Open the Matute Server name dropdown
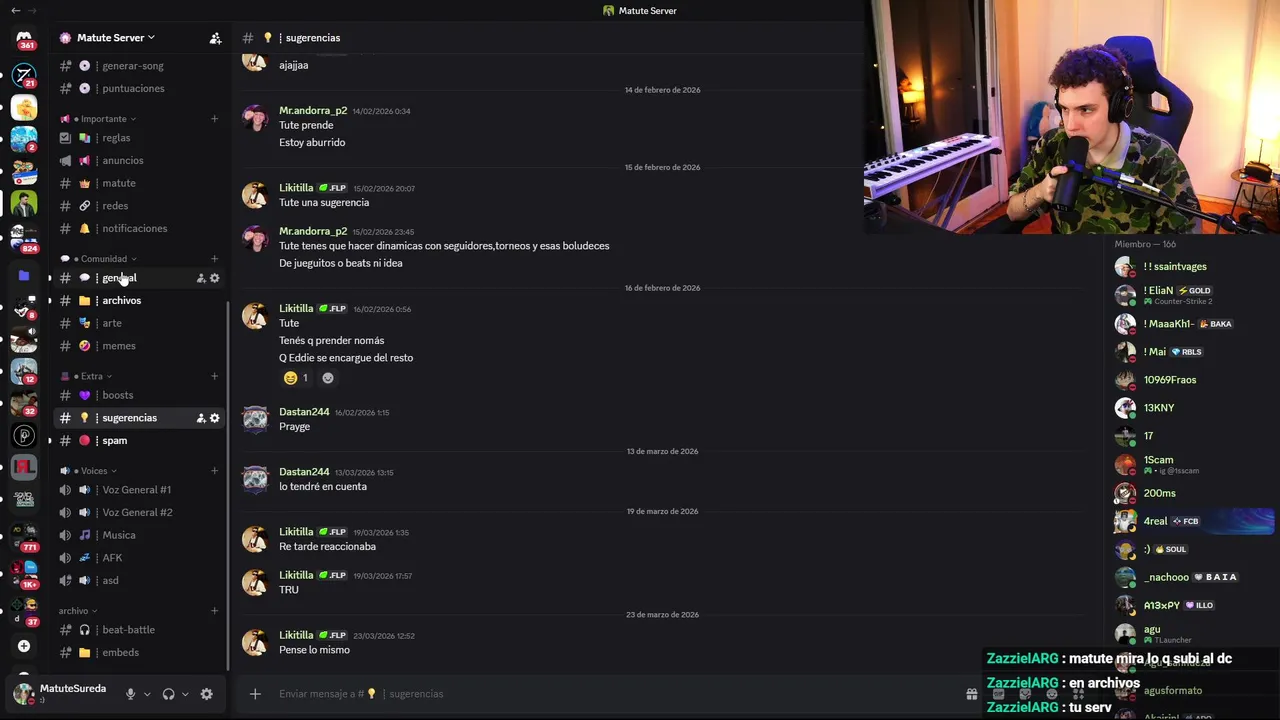1280x720 pixels. (x=107, y=38)
